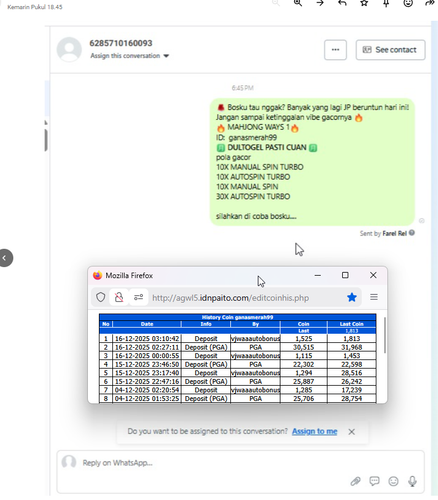
Task: Click the 6:45 PM timestamp
Action: point(243,88)
